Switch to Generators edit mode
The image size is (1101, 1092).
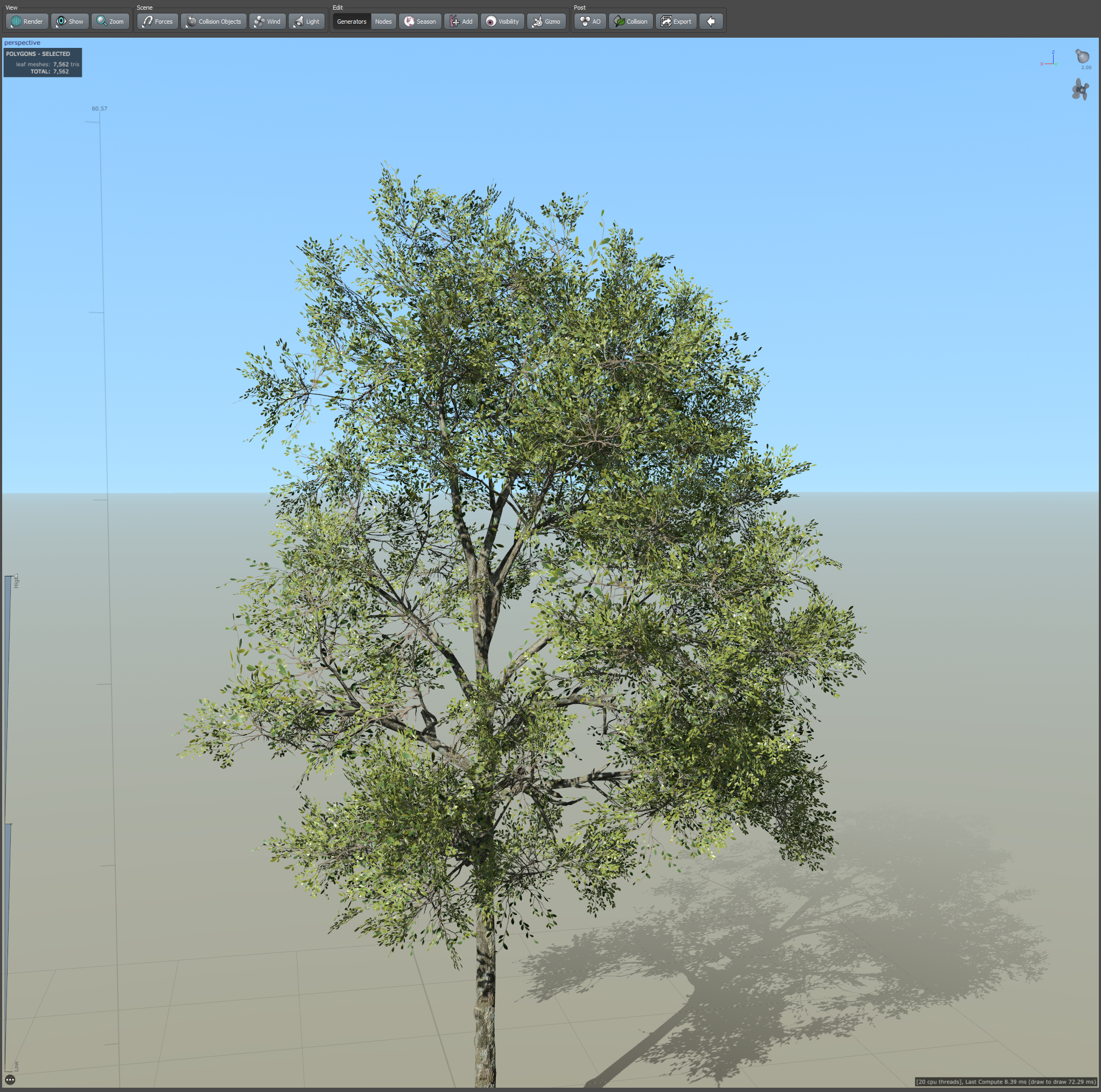point(351,22)
